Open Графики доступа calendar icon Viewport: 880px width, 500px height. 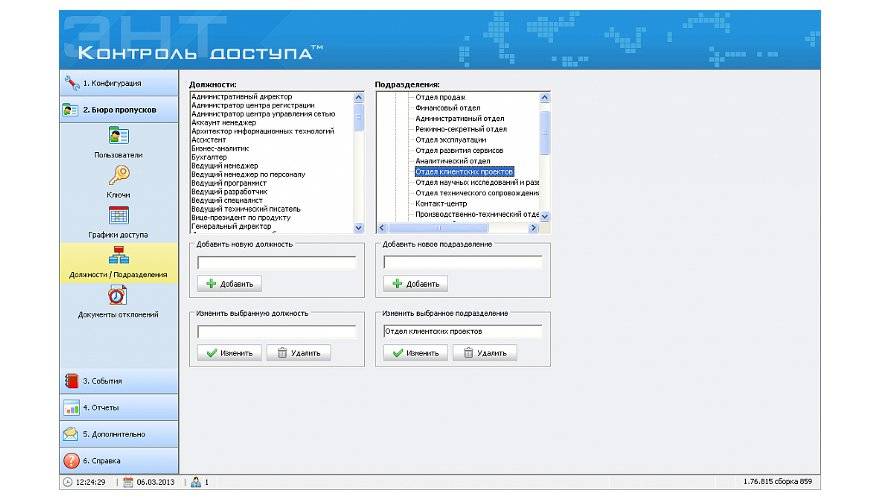click(x=118, y=215)
